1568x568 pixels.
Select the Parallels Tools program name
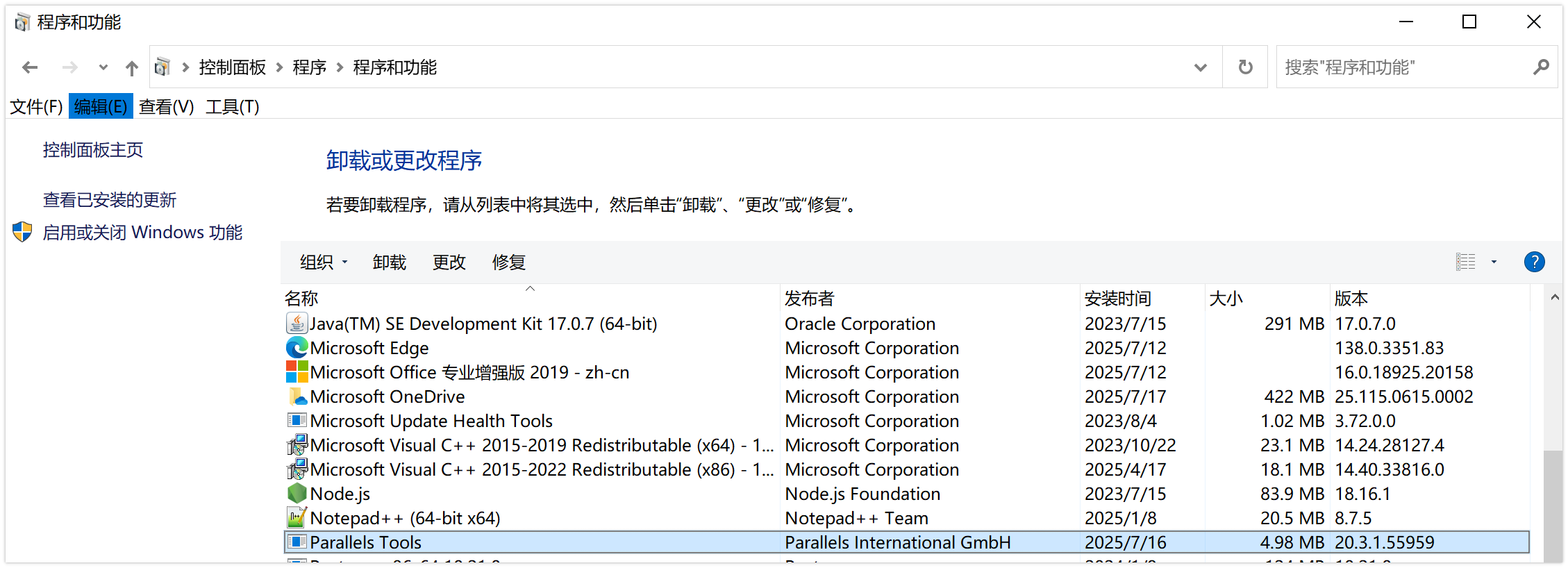coord(366,542)
